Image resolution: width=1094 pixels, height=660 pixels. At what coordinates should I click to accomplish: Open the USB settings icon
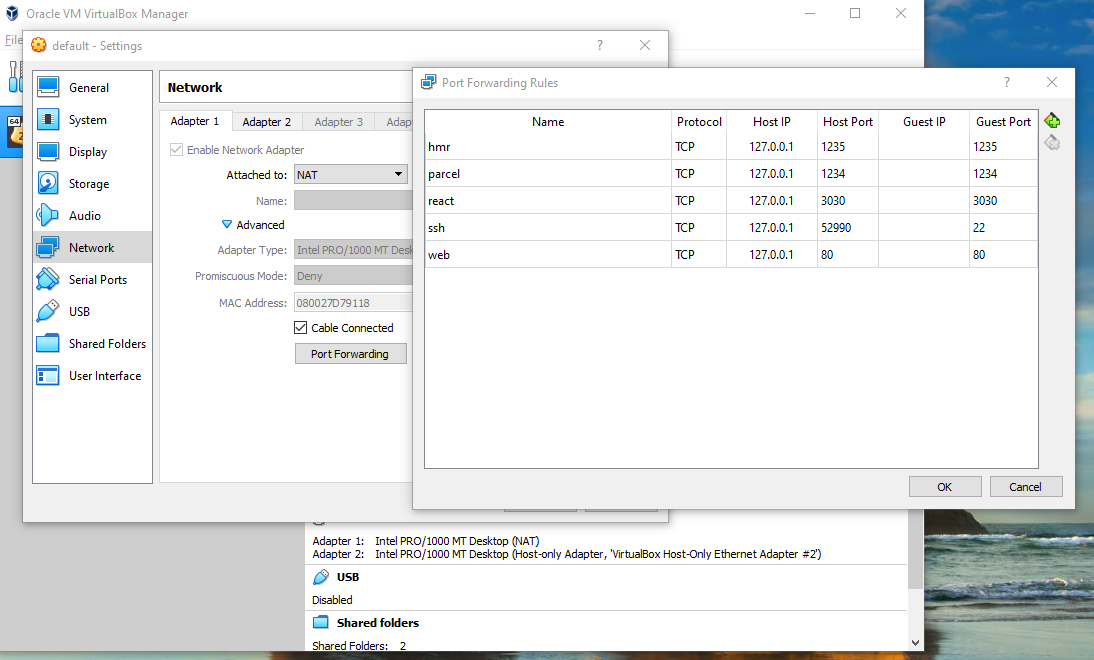(47, 311)
